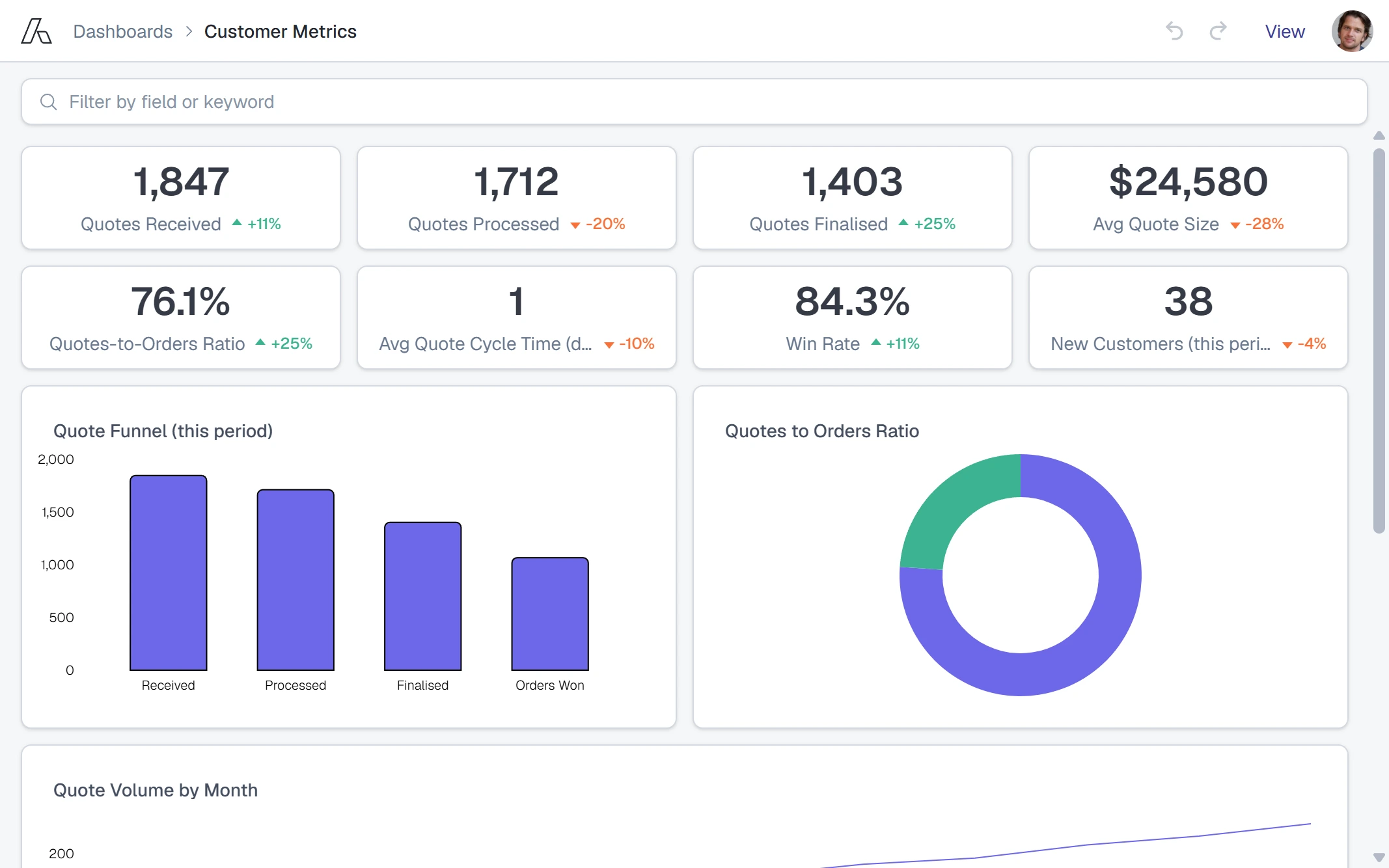Open the user profile avatar
The image size is (1389, 868).
click(1352, 31)
